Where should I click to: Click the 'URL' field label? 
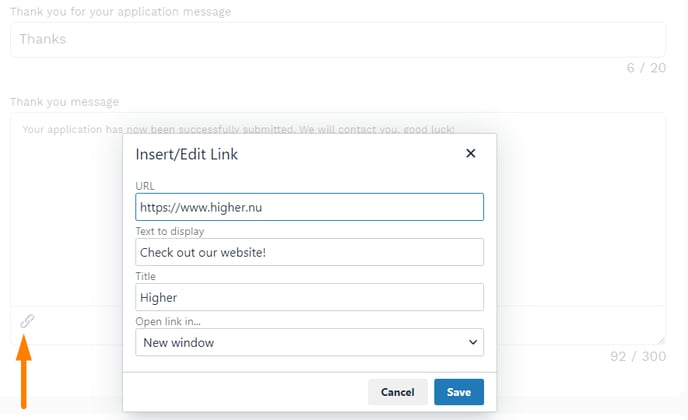pos(145,186)
